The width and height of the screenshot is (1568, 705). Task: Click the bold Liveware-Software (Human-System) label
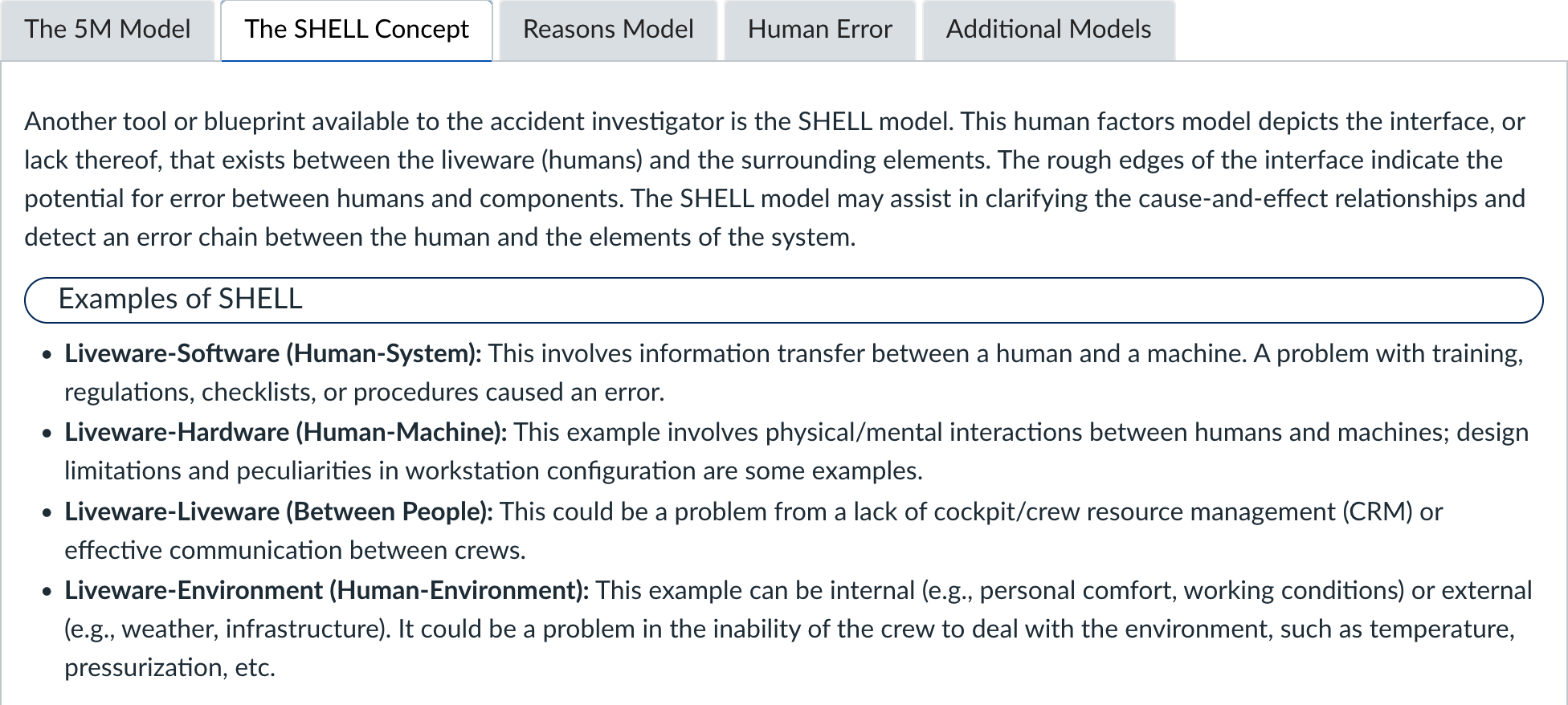click(x=272, y=353)
